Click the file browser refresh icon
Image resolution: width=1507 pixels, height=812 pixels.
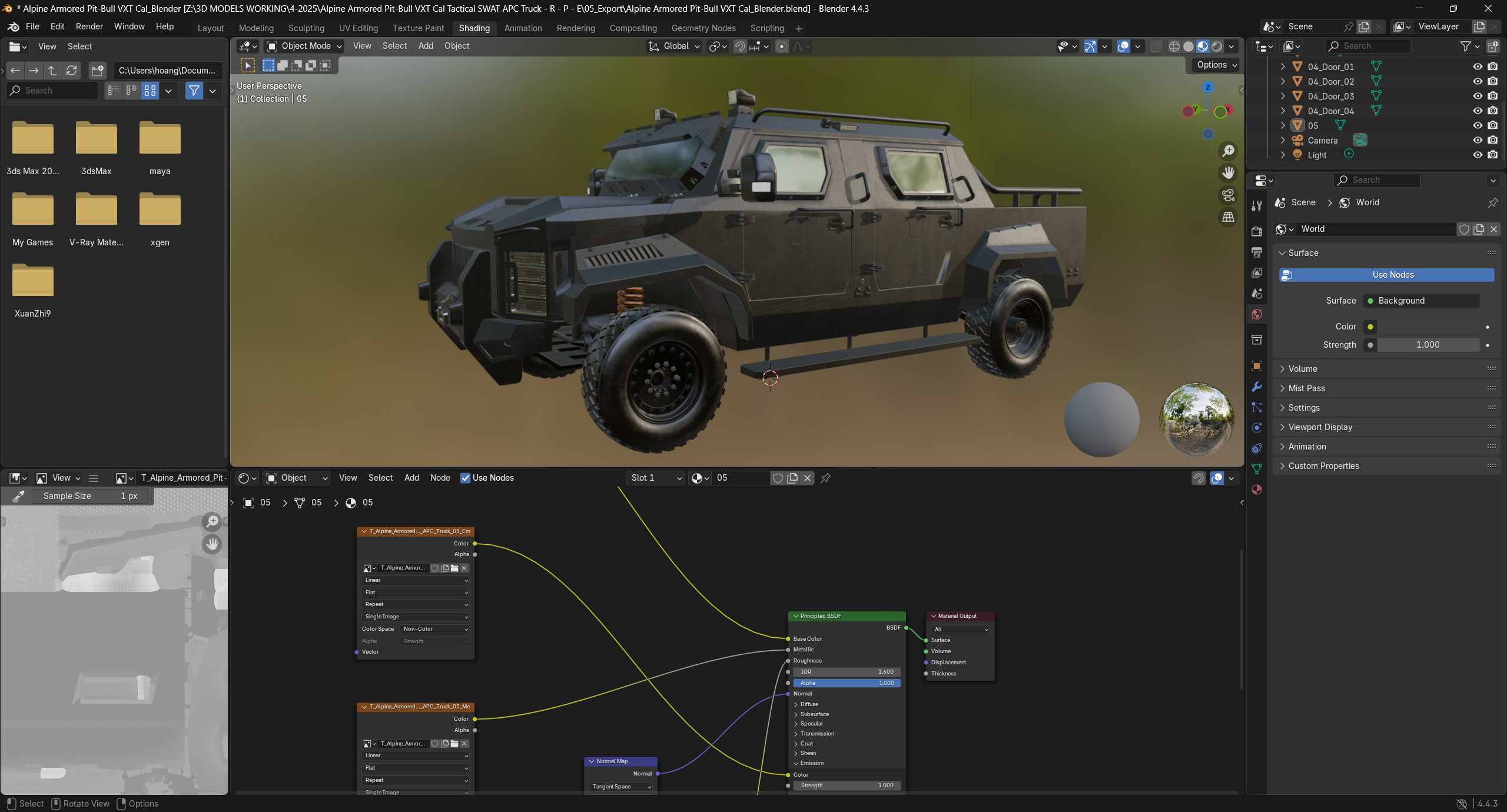pyautogui.click(x=71, y=71)
